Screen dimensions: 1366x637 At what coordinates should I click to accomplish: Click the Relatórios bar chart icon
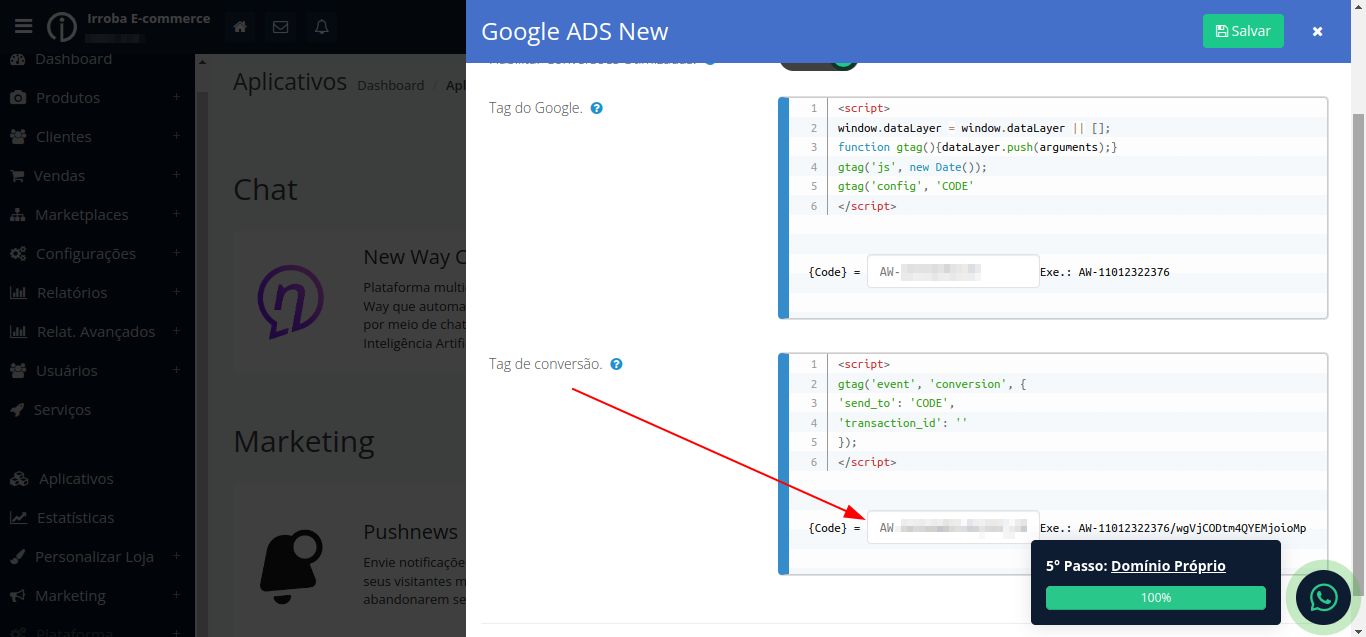[x=18, y=293]
